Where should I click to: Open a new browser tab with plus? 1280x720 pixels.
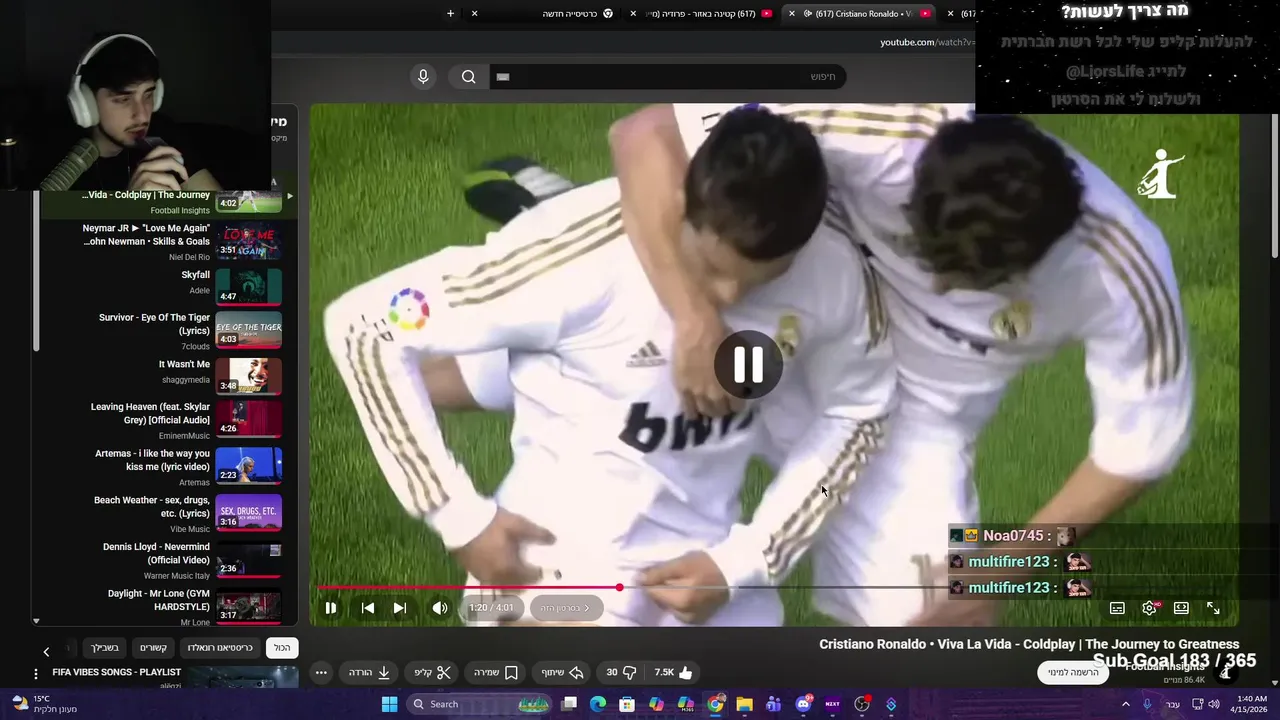click(x=450, y=14)
